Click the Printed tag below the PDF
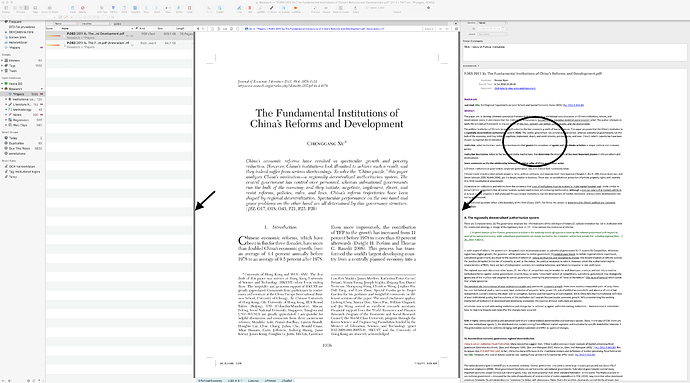Image resolution: width=690 pixels, height=383 pixels. [x=270, y=380]
